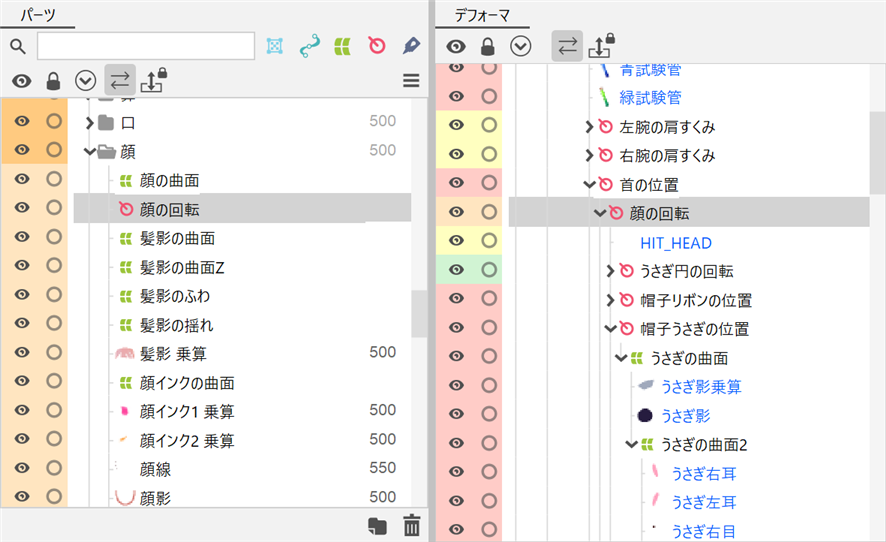This screenshot has height=542, width=886.
Task: Expand the 口 folder in Parts list
Action: 89,123
